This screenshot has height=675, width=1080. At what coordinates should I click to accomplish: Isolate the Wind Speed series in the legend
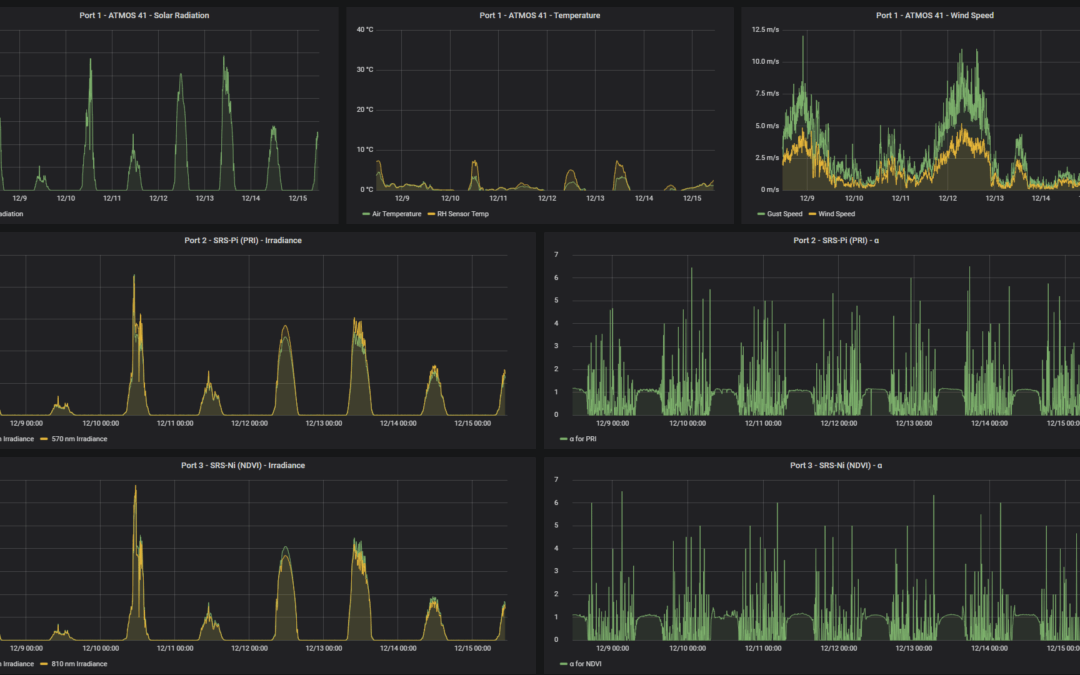coord(839,214)
